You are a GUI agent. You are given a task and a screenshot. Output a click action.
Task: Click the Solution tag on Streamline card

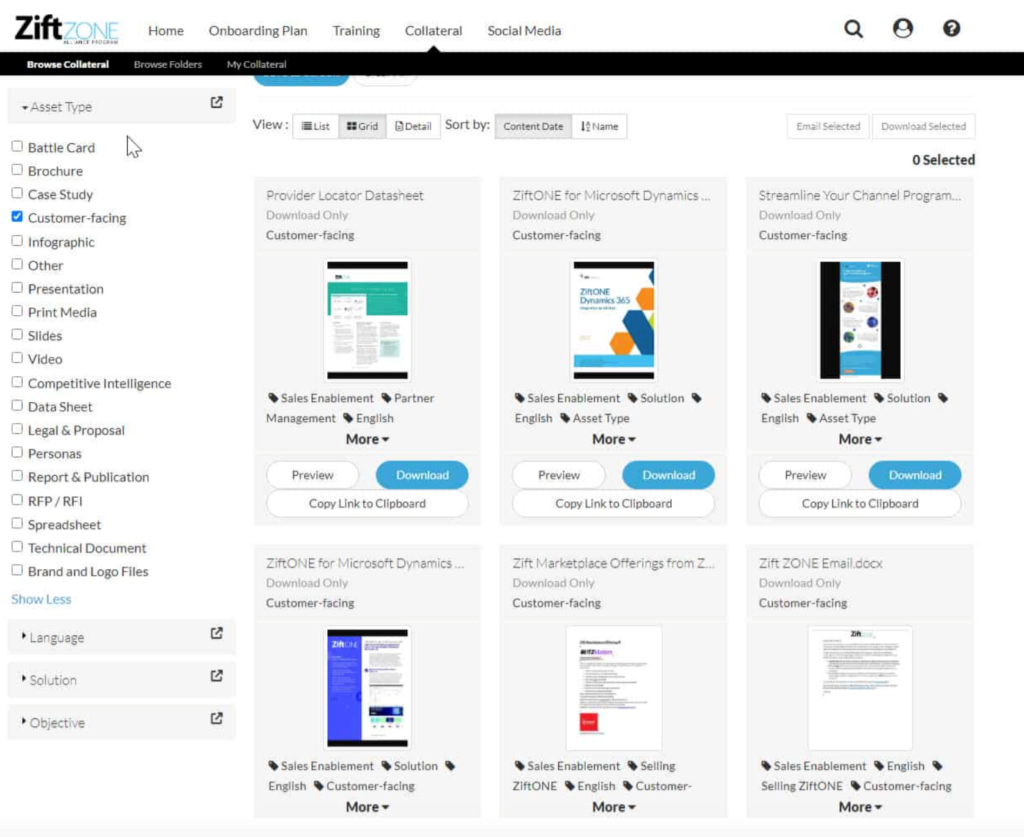coord(902,398)
